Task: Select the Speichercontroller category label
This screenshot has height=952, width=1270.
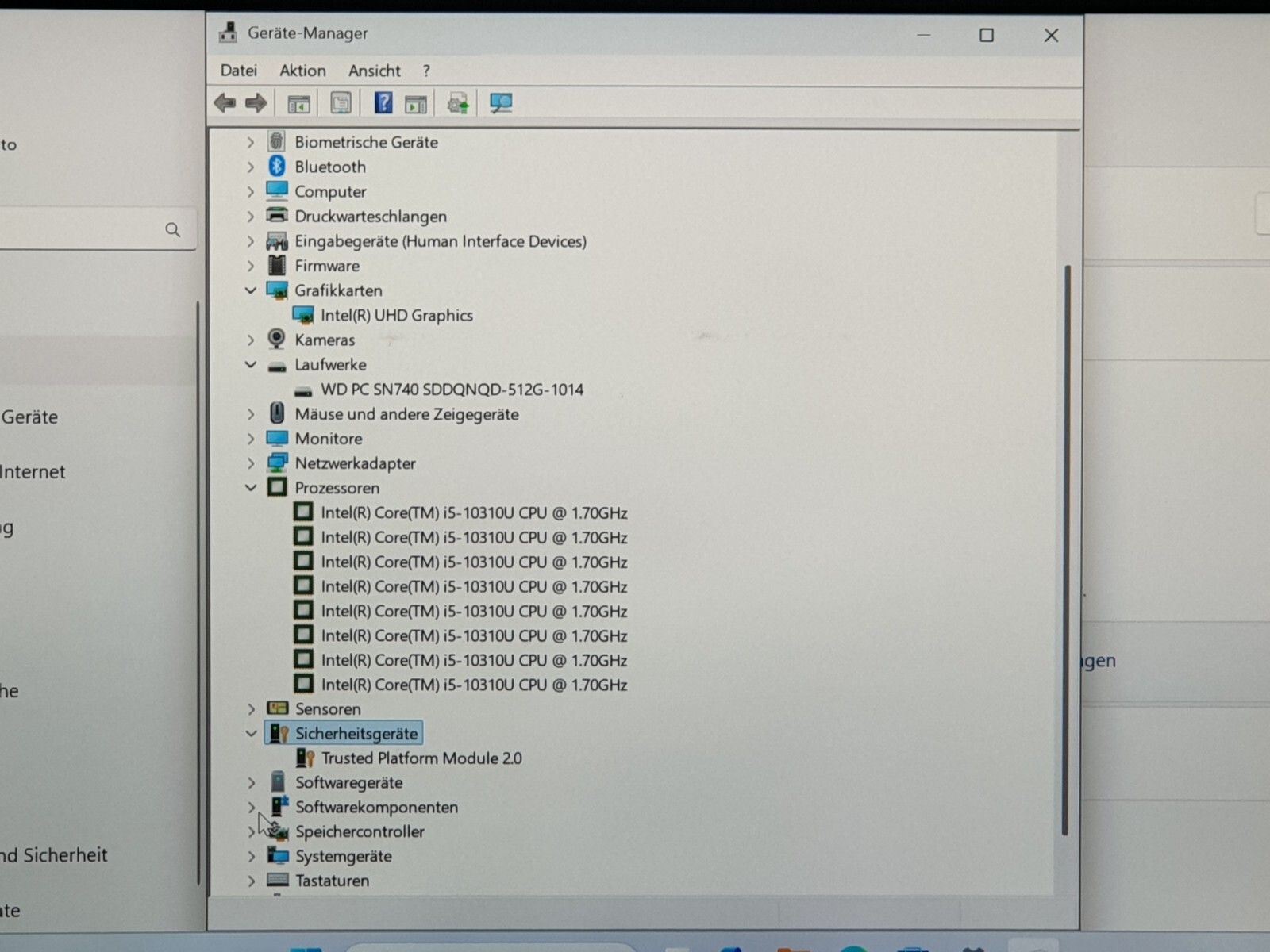Action: [360, 831]
